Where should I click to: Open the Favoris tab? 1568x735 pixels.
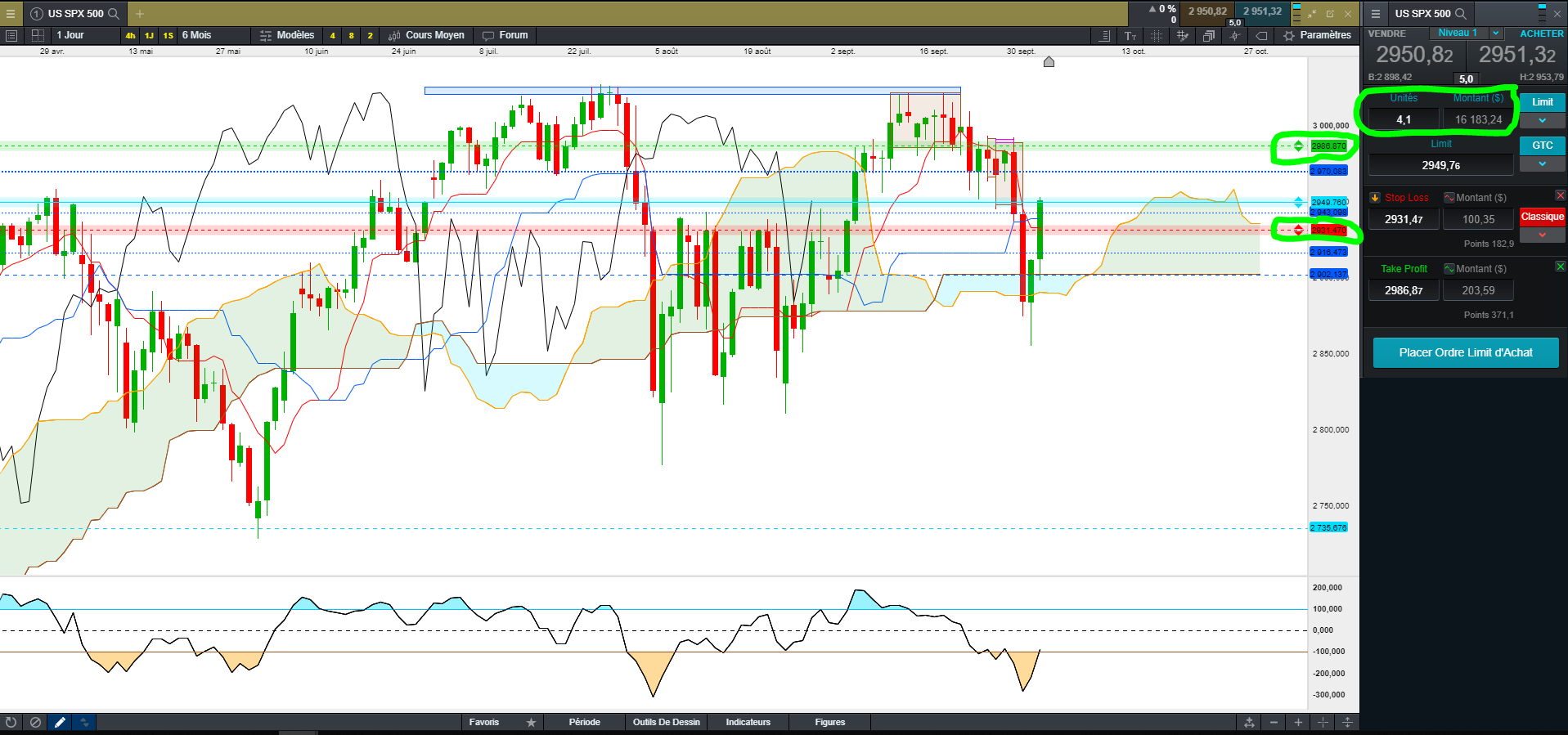484,722
